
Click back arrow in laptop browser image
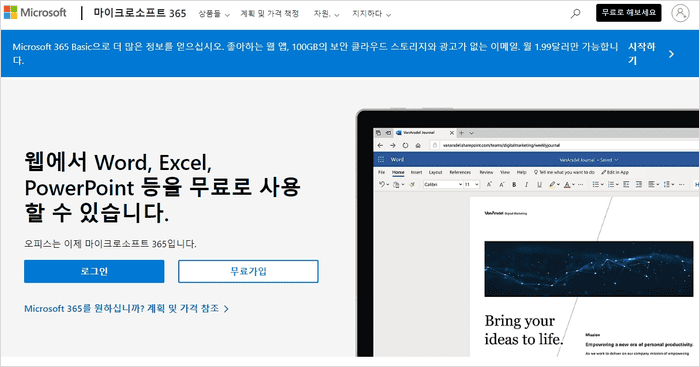pos(380,146)
